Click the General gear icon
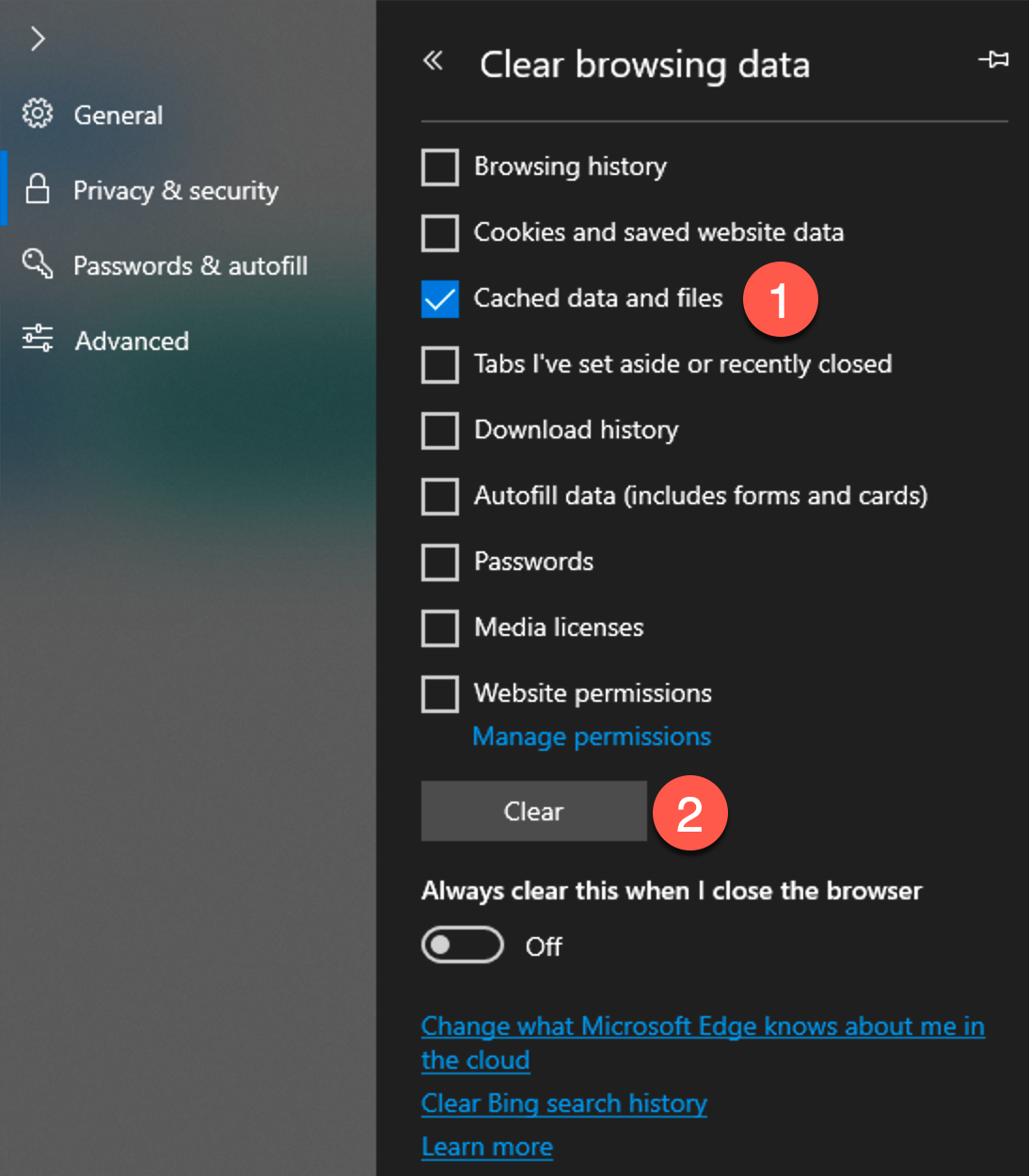The width and height of the screenshot is (1029, 1176). [x=38, y=113]
